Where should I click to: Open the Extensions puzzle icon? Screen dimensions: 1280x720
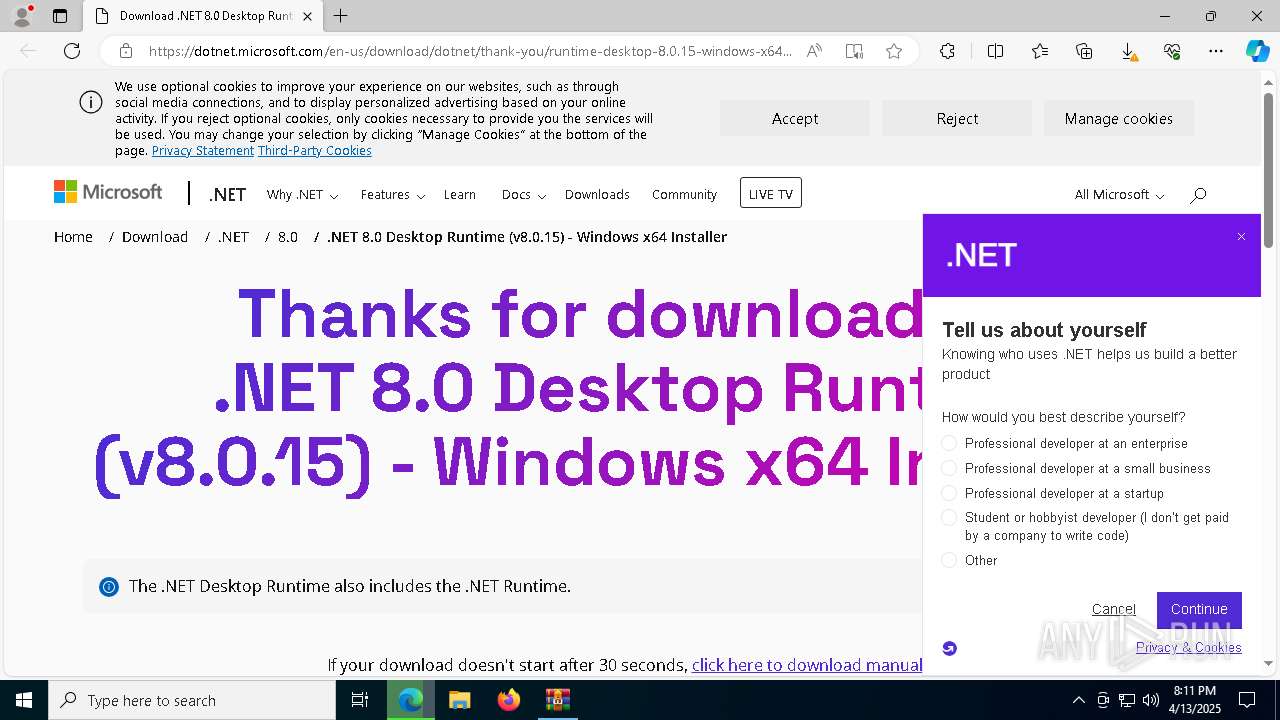[x=947, y=51]
